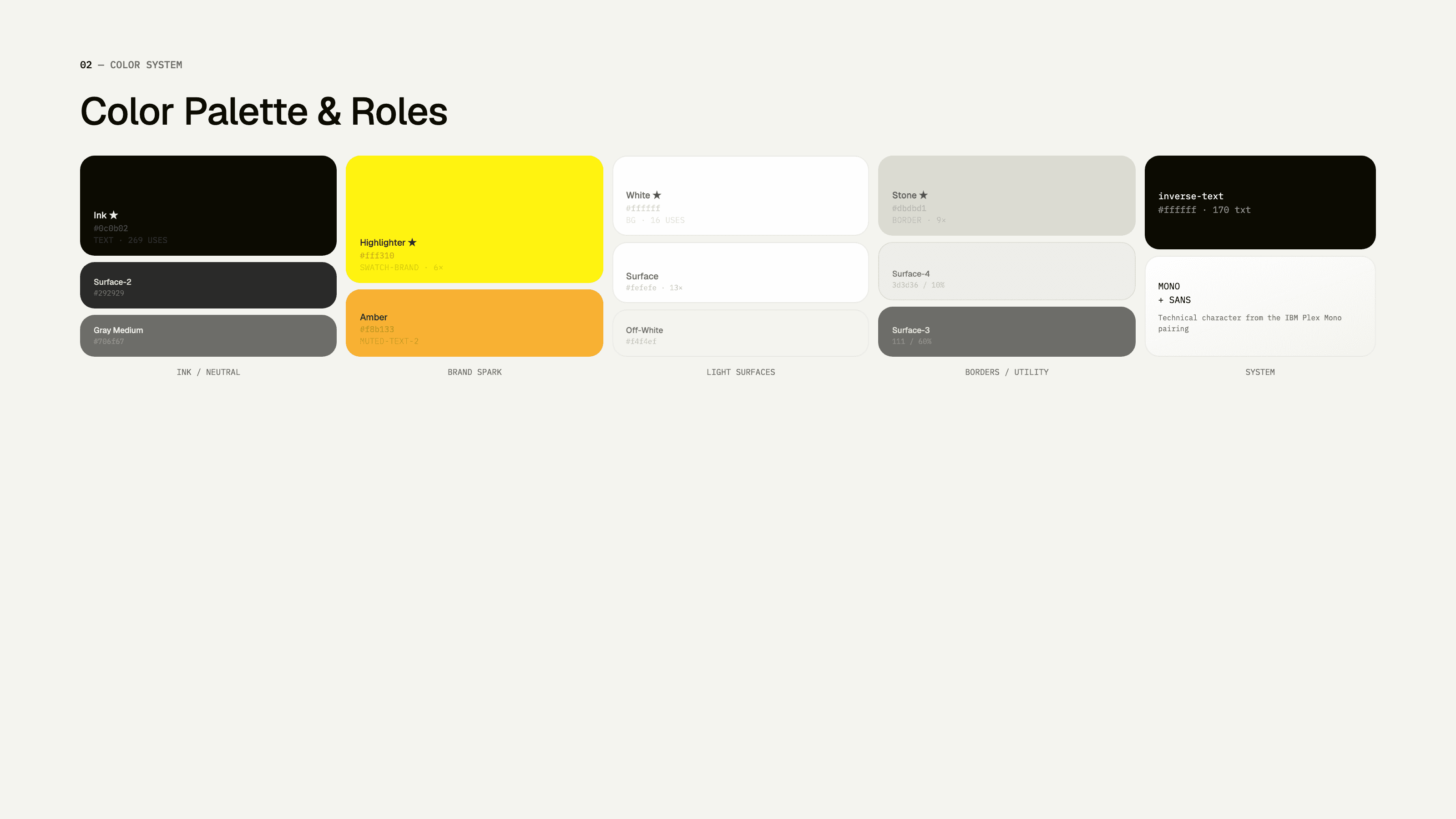Click the '#292929' hex value
The height and width of the screenshot is (819, 1456).
coord(109,293)
